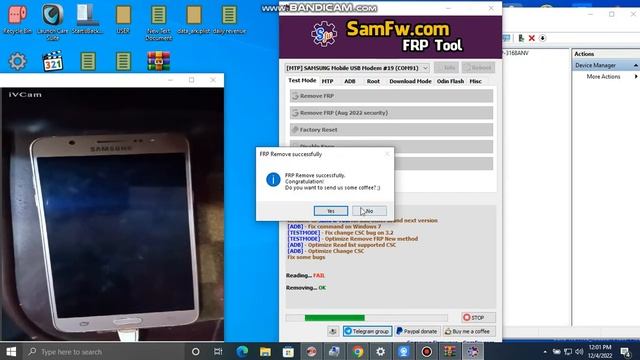This screenshot has height=360, width=640.
Task: Switch to the ADB tab
Action: 350,81
